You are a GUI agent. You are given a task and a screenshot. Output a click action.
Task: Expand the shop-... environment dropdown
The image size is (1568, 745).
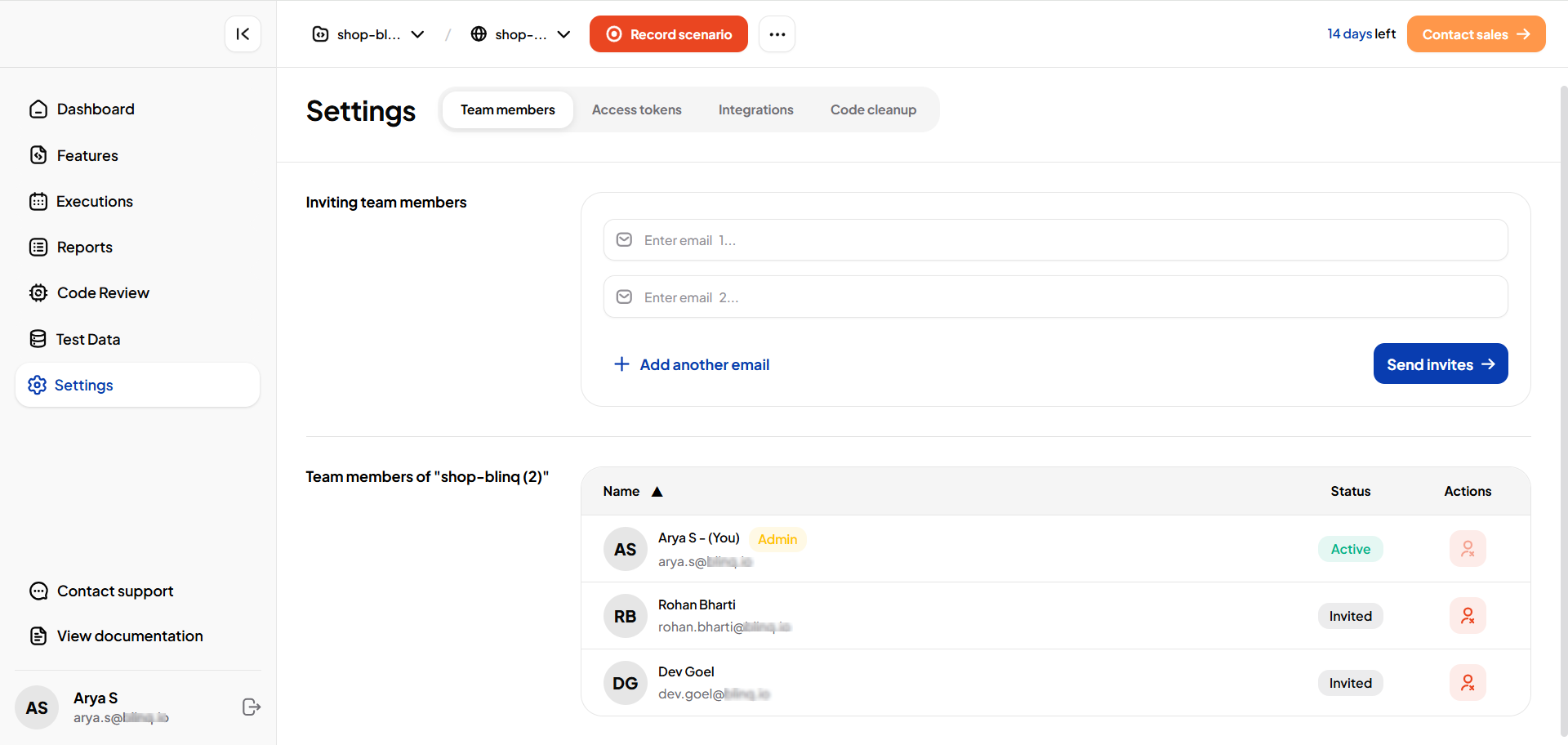coord(521,34)
